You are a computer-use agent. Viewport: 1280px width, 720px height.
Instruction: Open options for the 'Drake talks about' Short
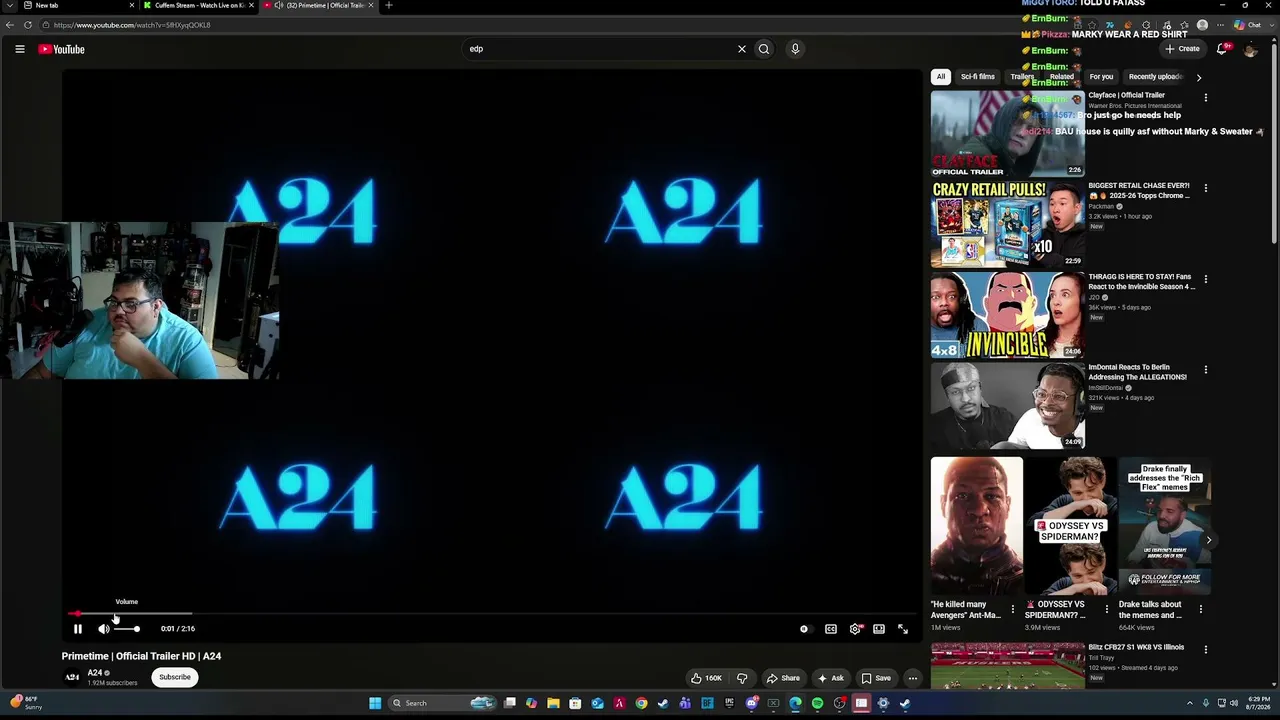(1200, 609)
